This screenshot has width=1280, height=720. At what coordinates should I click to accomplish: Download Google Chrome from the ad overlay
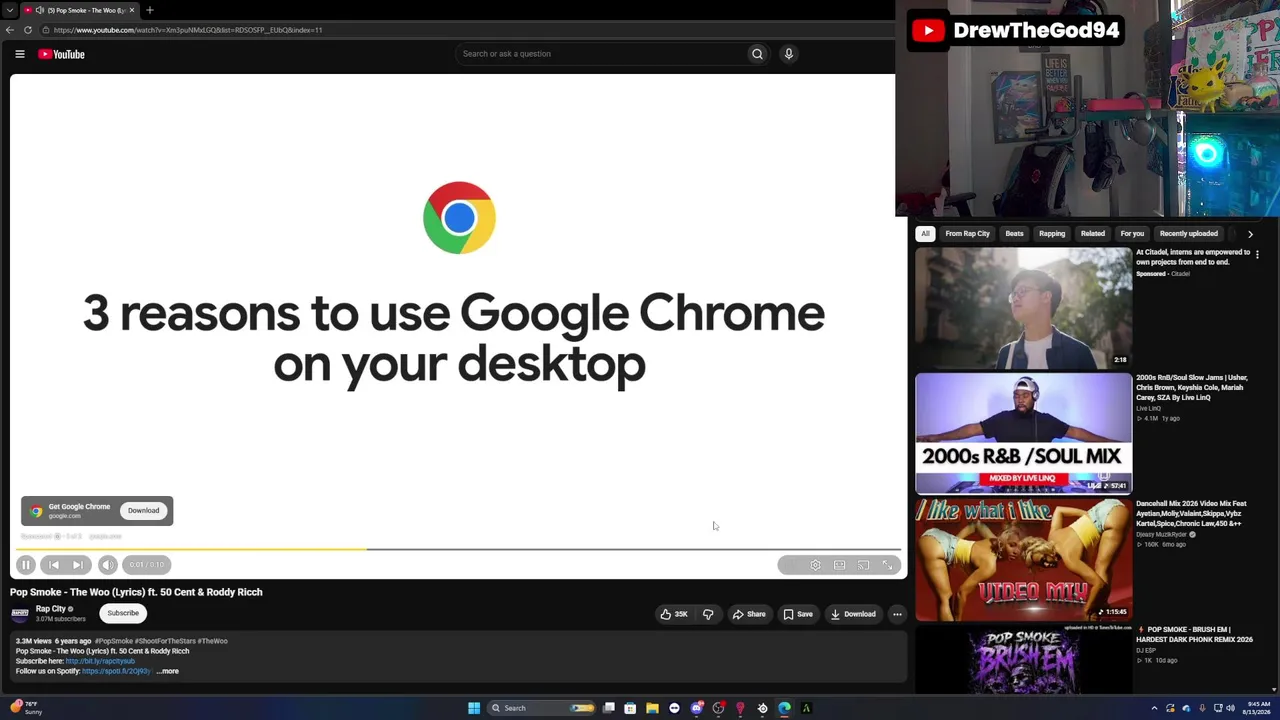[x=143, y=511]
